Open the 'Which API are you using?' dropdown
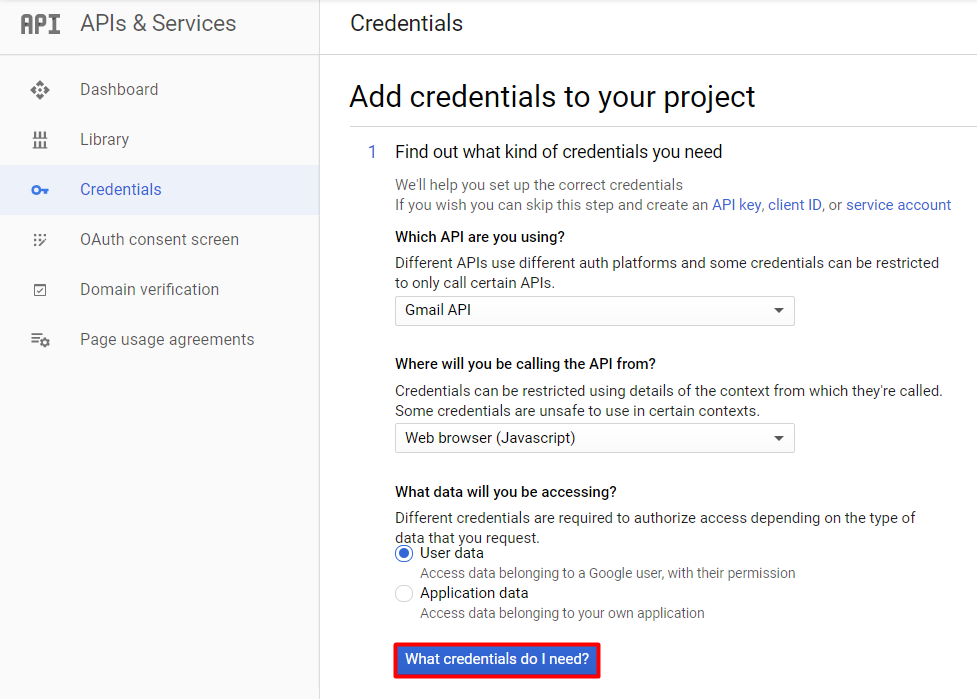This screenshot has height=699, width=977. coord(594,311)
